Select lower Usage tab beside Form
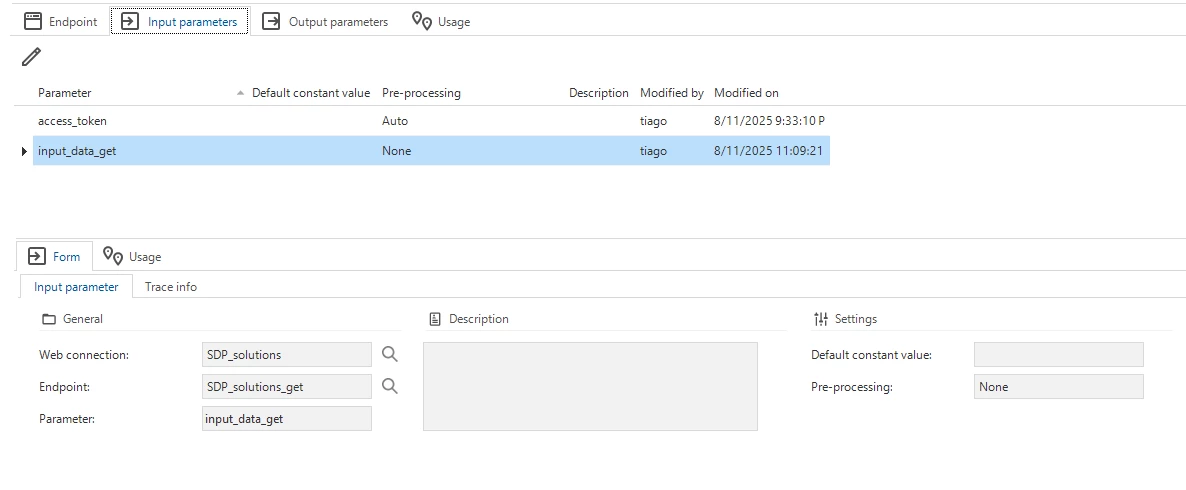The height and width of the screenshot is (490, 1186). (132, 256)
